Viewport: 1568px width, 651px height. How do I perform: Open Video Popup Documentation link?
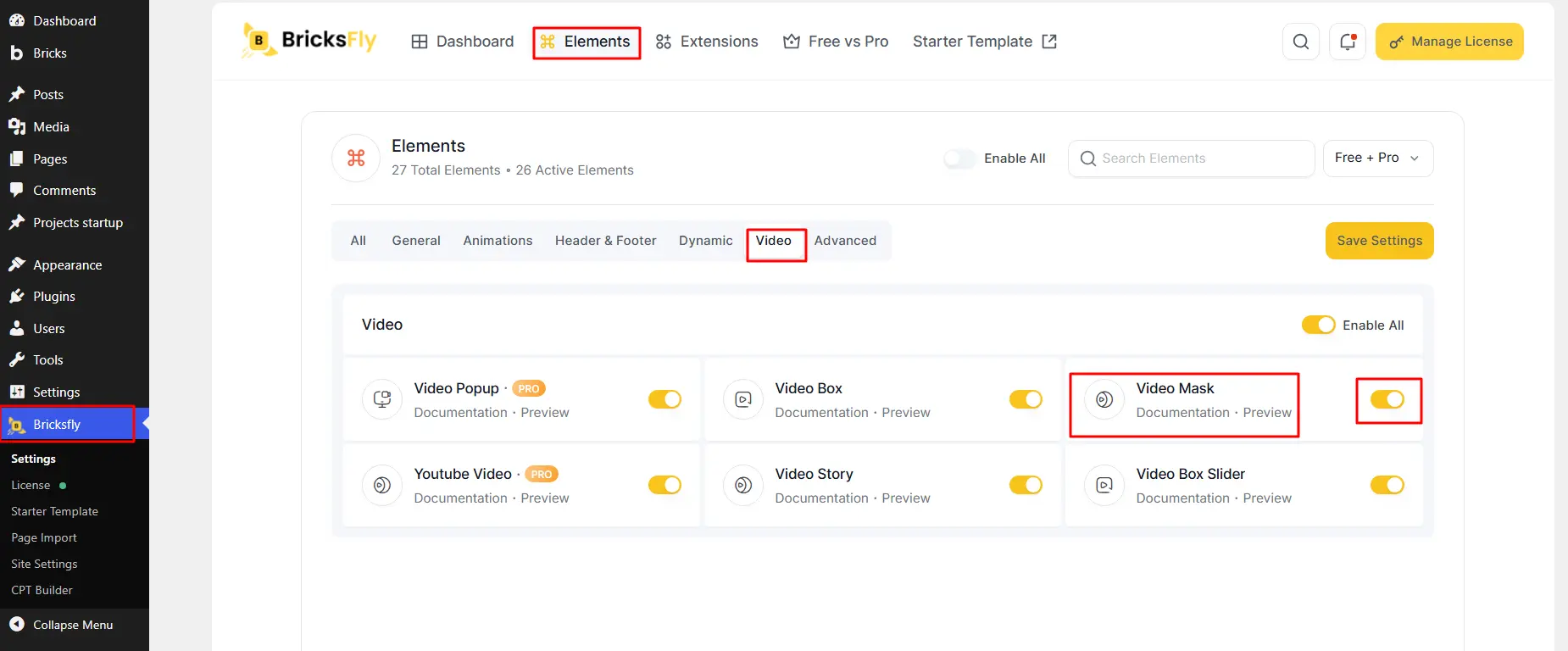(461, 413)
